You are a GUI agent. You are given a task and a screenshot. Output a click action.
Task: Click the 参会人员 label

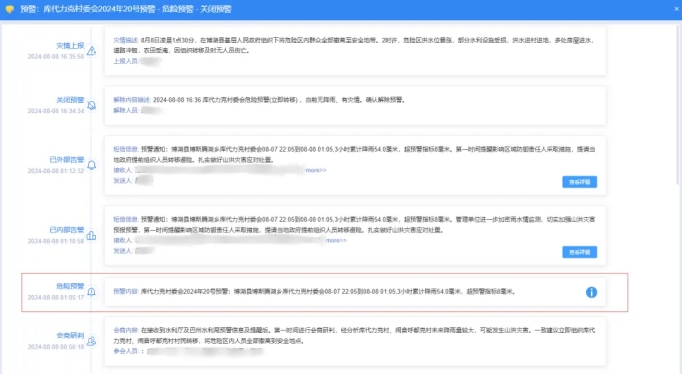pos(126,351)
